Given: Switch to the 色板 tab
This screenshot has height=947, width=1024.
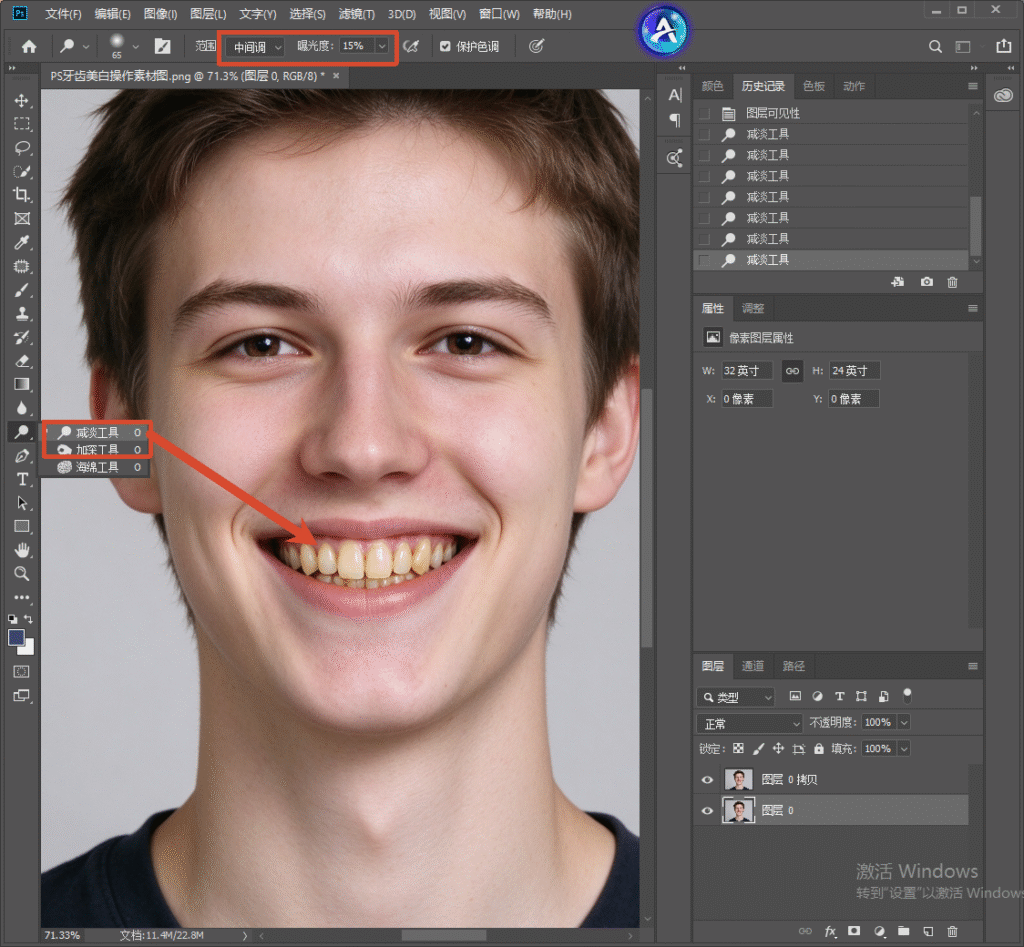Looking at the screenshot, I should tap(814, 86).
